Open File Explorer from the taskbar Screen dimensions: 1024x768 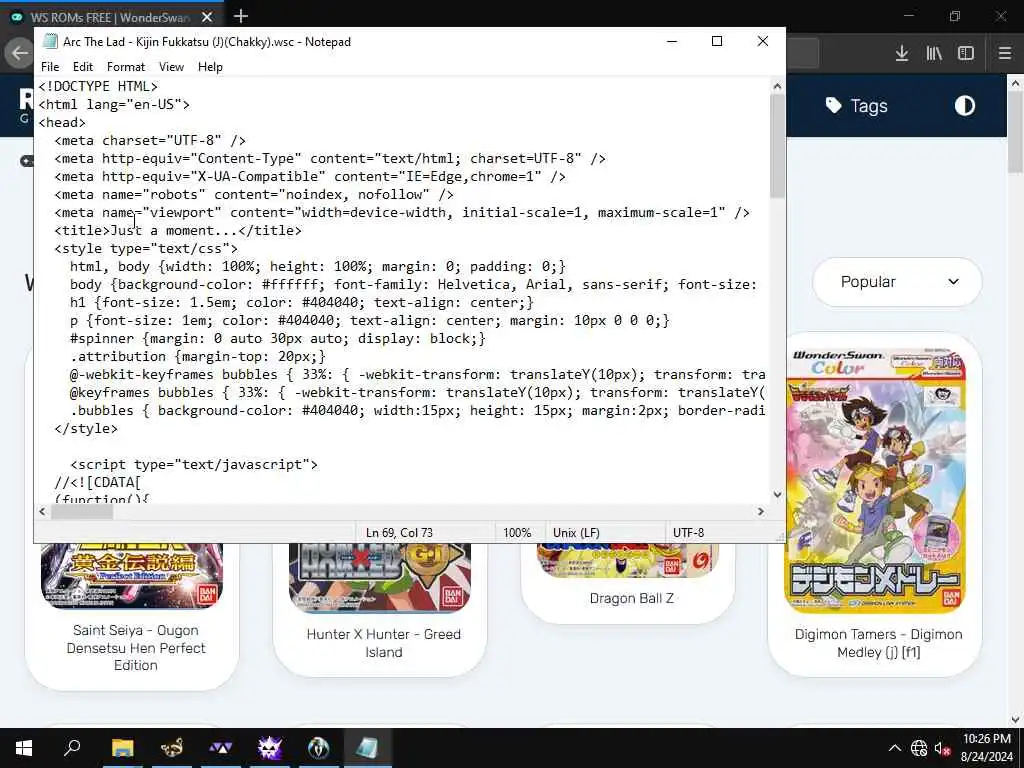click(122, 748)
